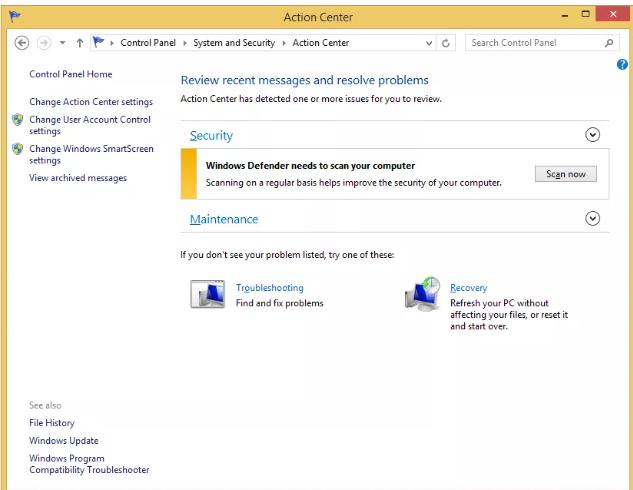This screenshot has width=633, height=490.
Task: Minimize the Action Center window
Action: [x=565, y=16]
